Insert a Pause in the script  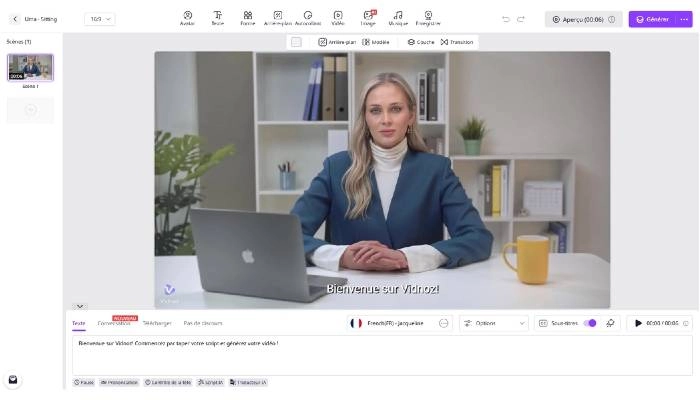84,383
